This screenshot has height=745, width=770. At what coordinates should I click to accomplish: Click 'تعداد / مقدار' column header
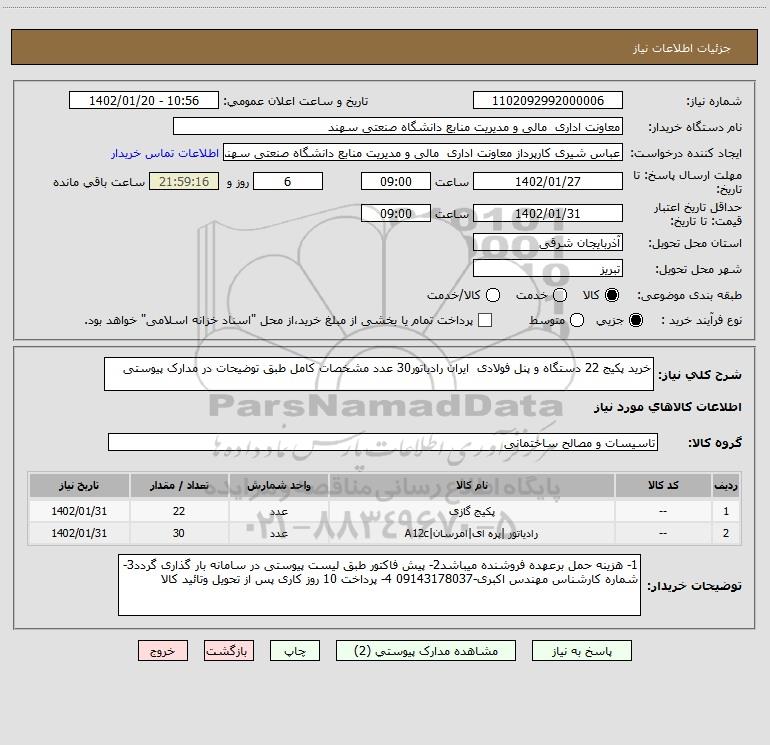pyautogui.click(x=179, y=485)
